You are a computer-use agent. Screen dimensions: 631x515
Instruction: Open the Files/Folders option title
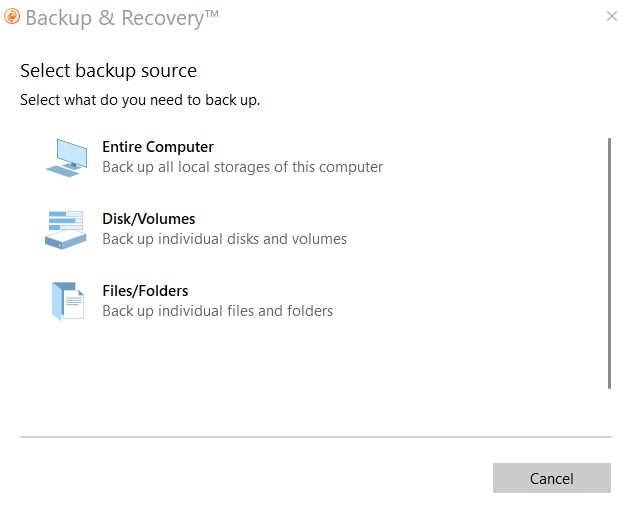[145, 291]
